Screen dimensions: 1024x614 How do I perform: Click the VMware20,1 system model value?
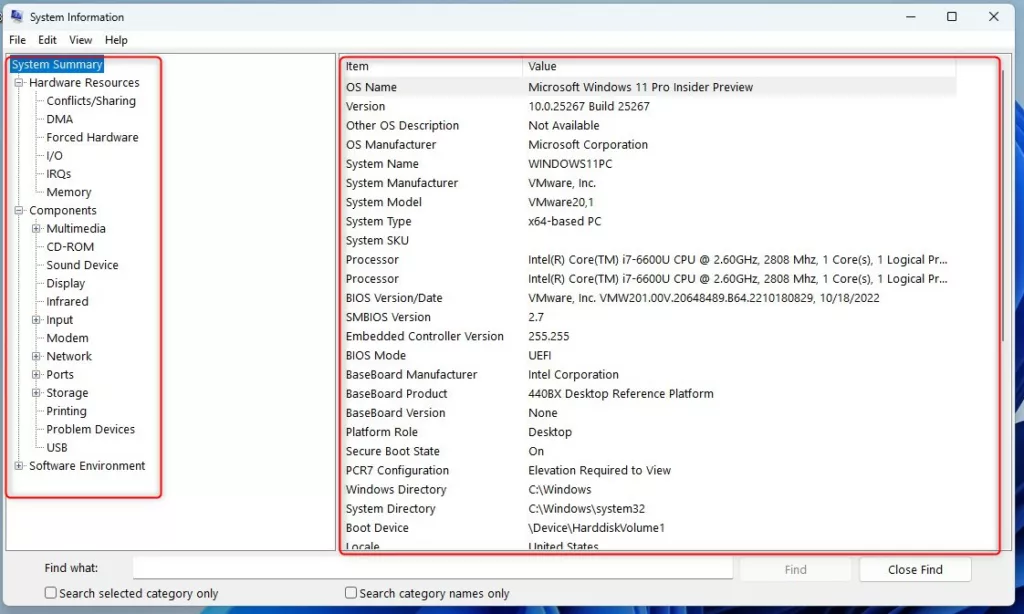561,202
